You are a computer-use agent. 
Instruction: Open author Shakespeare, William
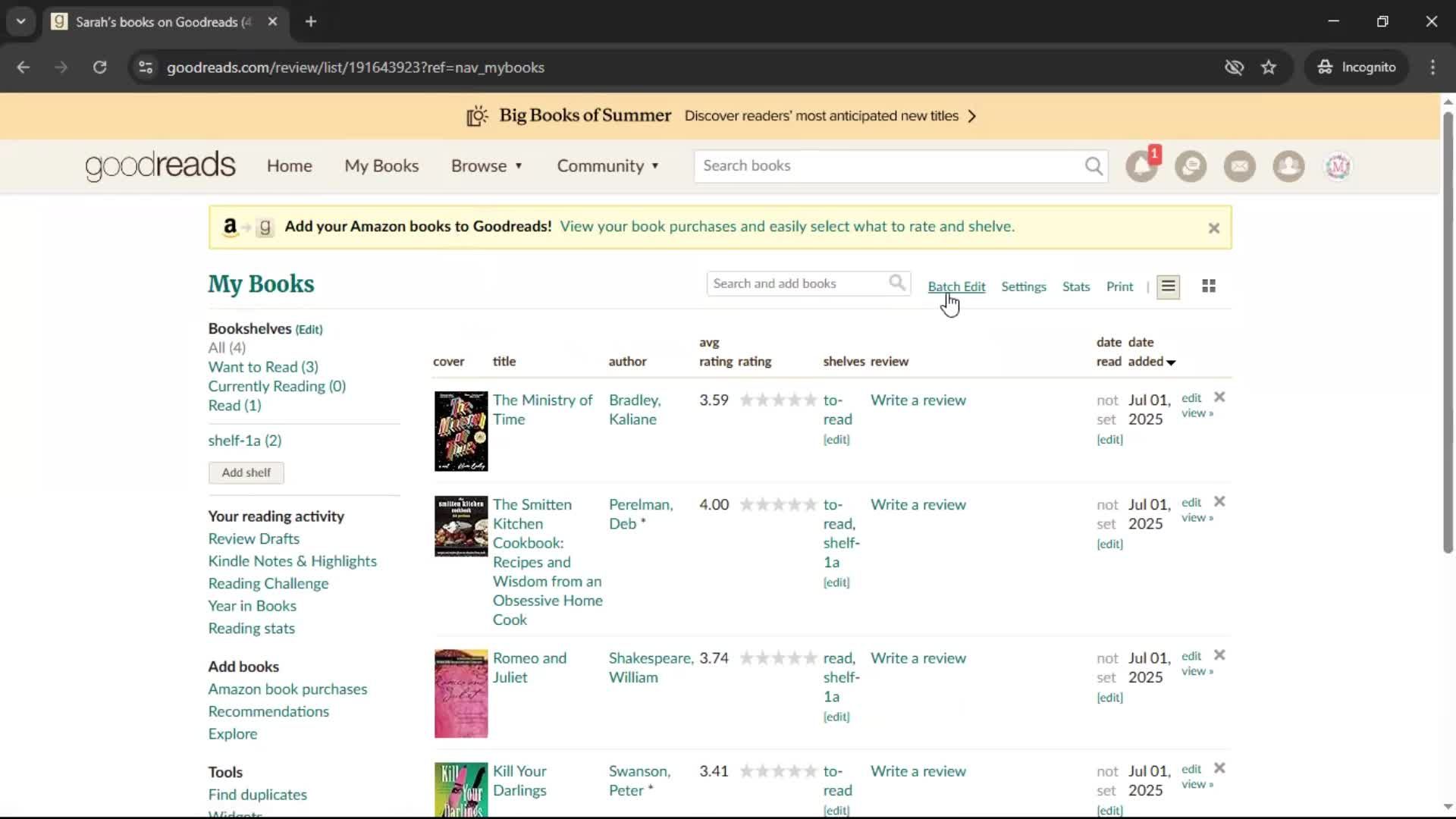[651, 667]
